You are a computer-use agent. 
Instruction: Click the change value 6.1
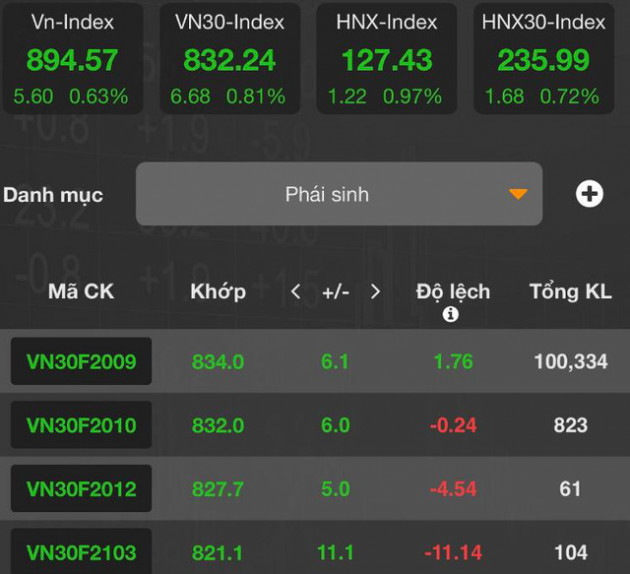335,362
